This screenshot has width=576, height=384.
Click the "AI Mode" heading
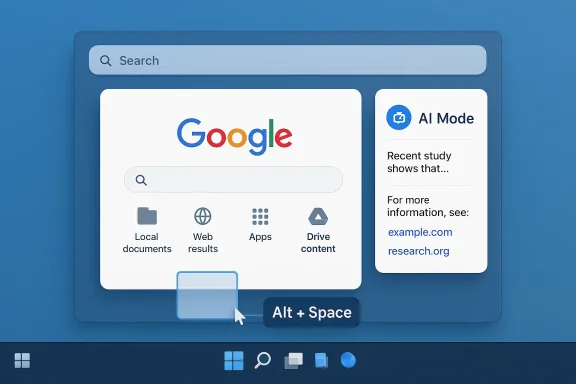click(x=446, y=118)
